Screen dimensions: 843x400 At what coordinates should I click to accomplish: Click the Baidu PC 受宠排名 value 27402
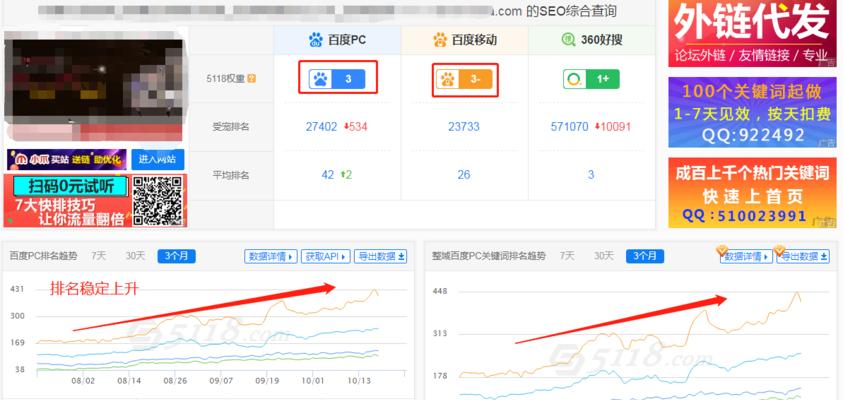(322, 127)
